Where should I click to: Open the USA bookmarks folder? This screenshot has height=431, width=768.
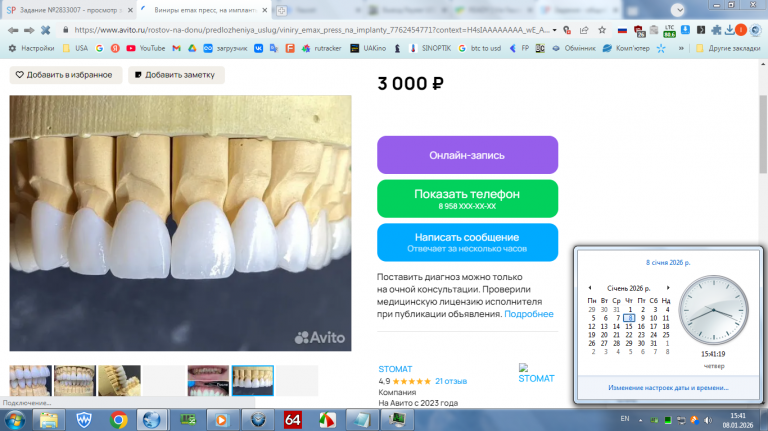(75, 48)
